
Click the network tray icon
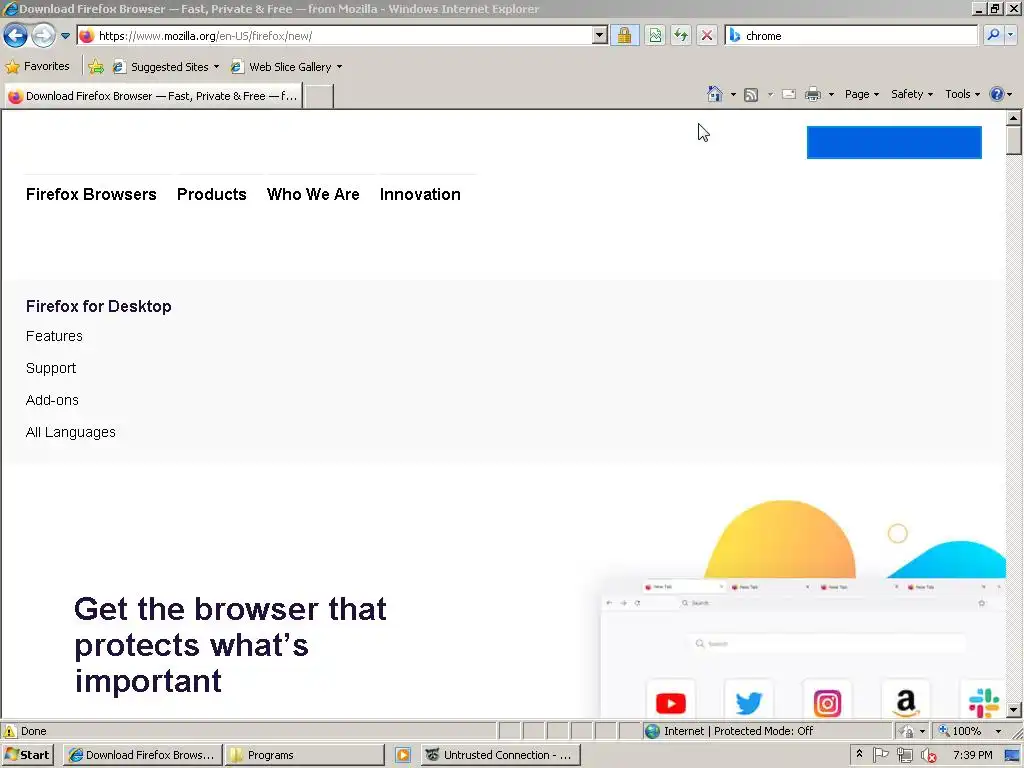[x=904, y=755]
